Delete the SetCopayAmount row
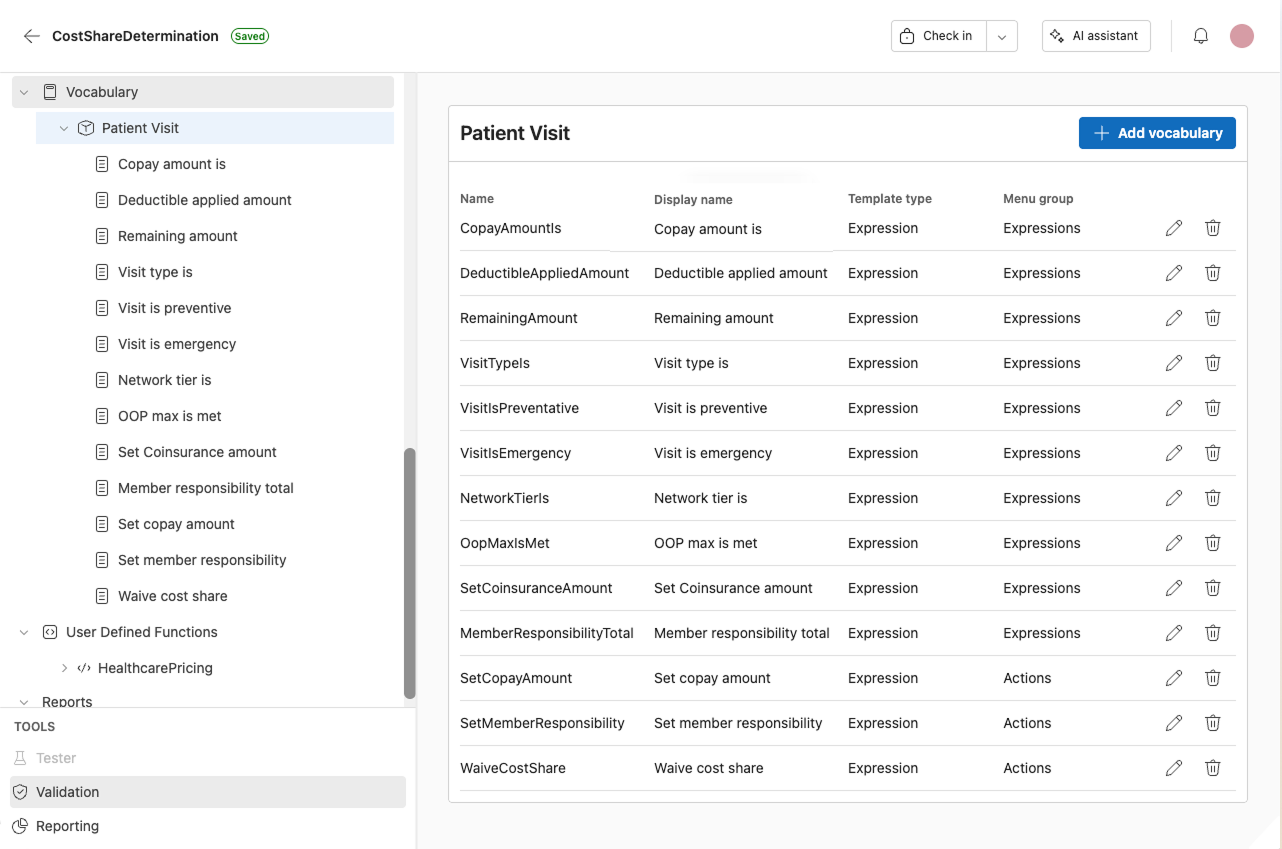This screenshot has width=1282, height=849. [1213, 678]
